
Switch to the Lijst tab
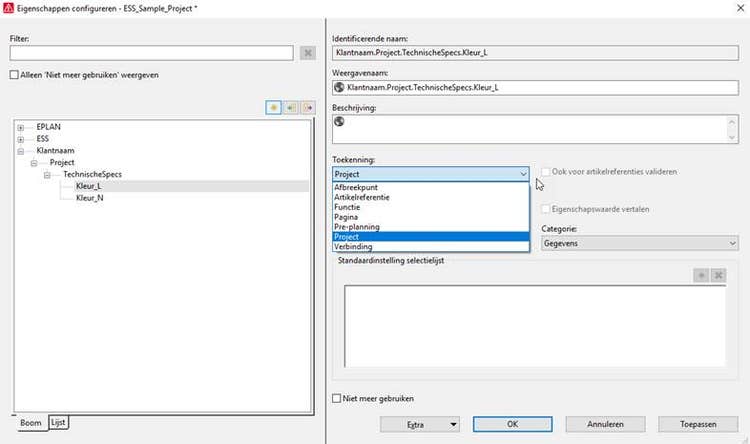click(58, 424)
